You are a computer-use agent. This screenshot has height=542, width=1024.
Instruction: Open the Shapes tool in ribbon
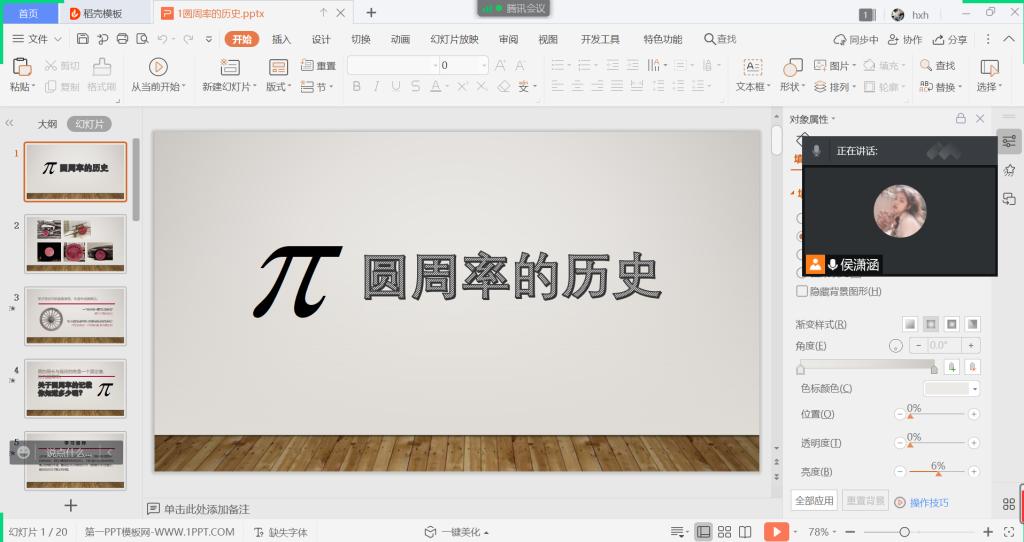791,67
